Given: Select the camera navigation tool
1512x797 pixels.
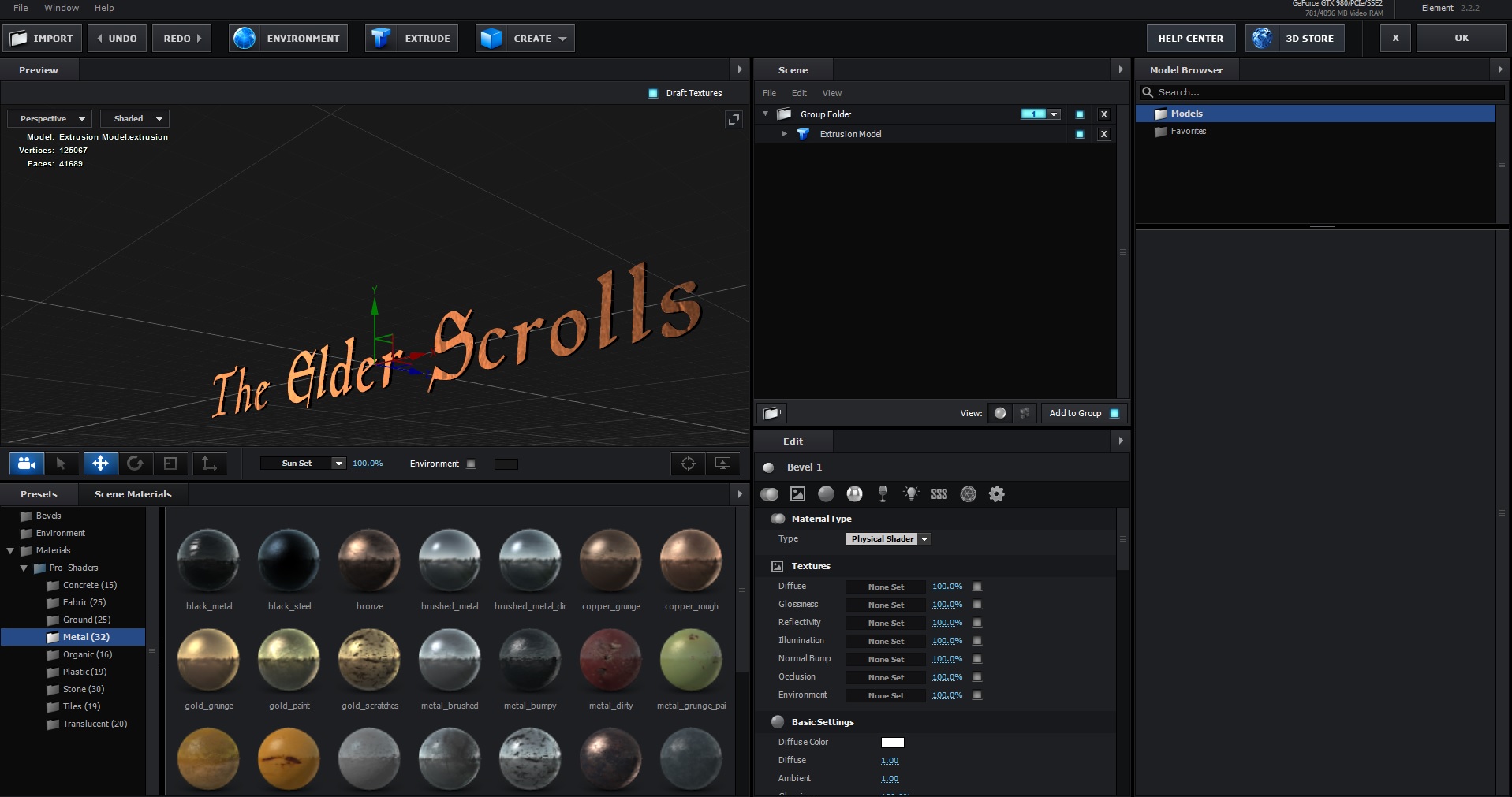Looking at the screenshot, I should [x=26, y=464].
